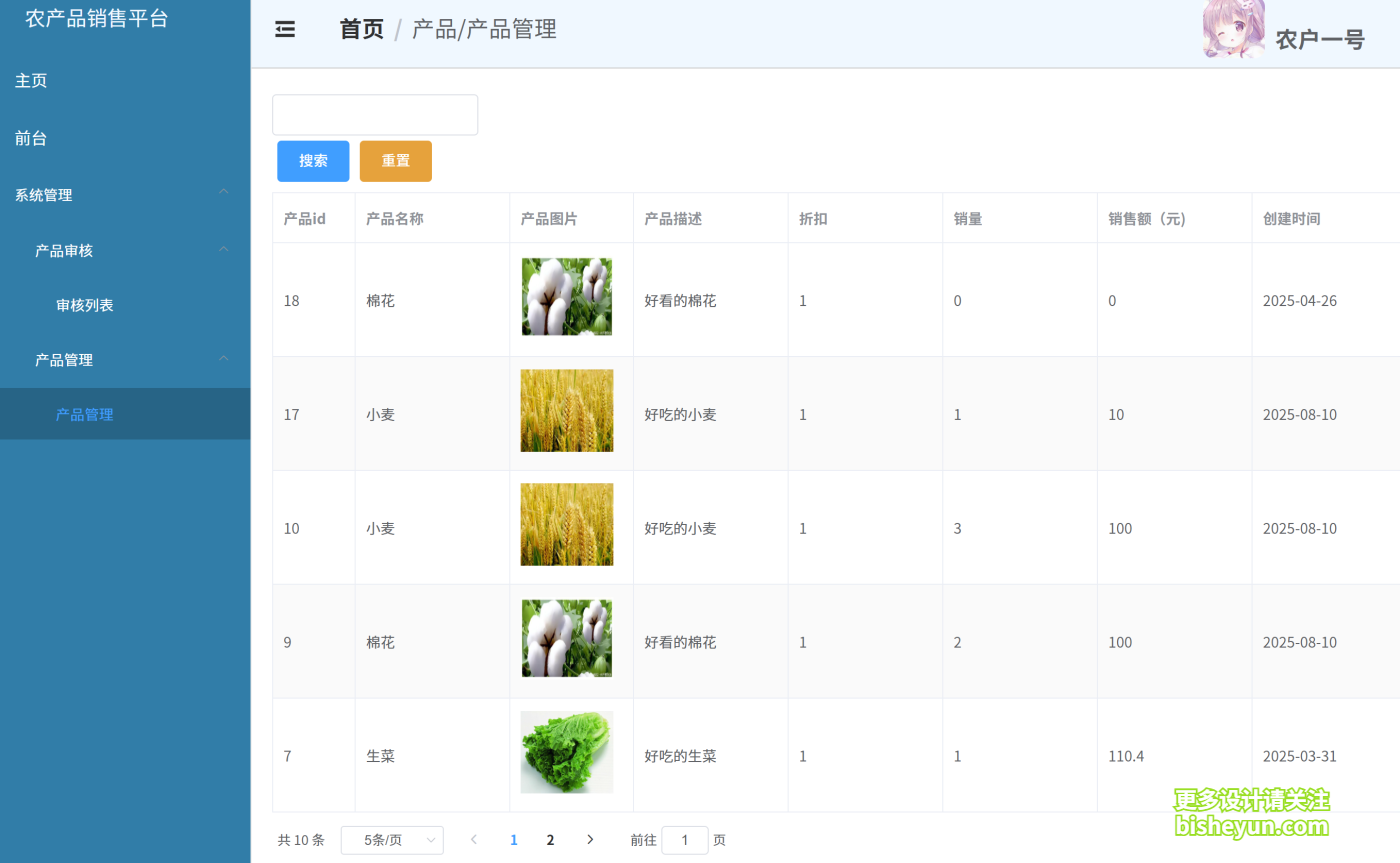
Task: Collapse the 系统管理 menu via its chevron
Action: click(x=223, y=191)
